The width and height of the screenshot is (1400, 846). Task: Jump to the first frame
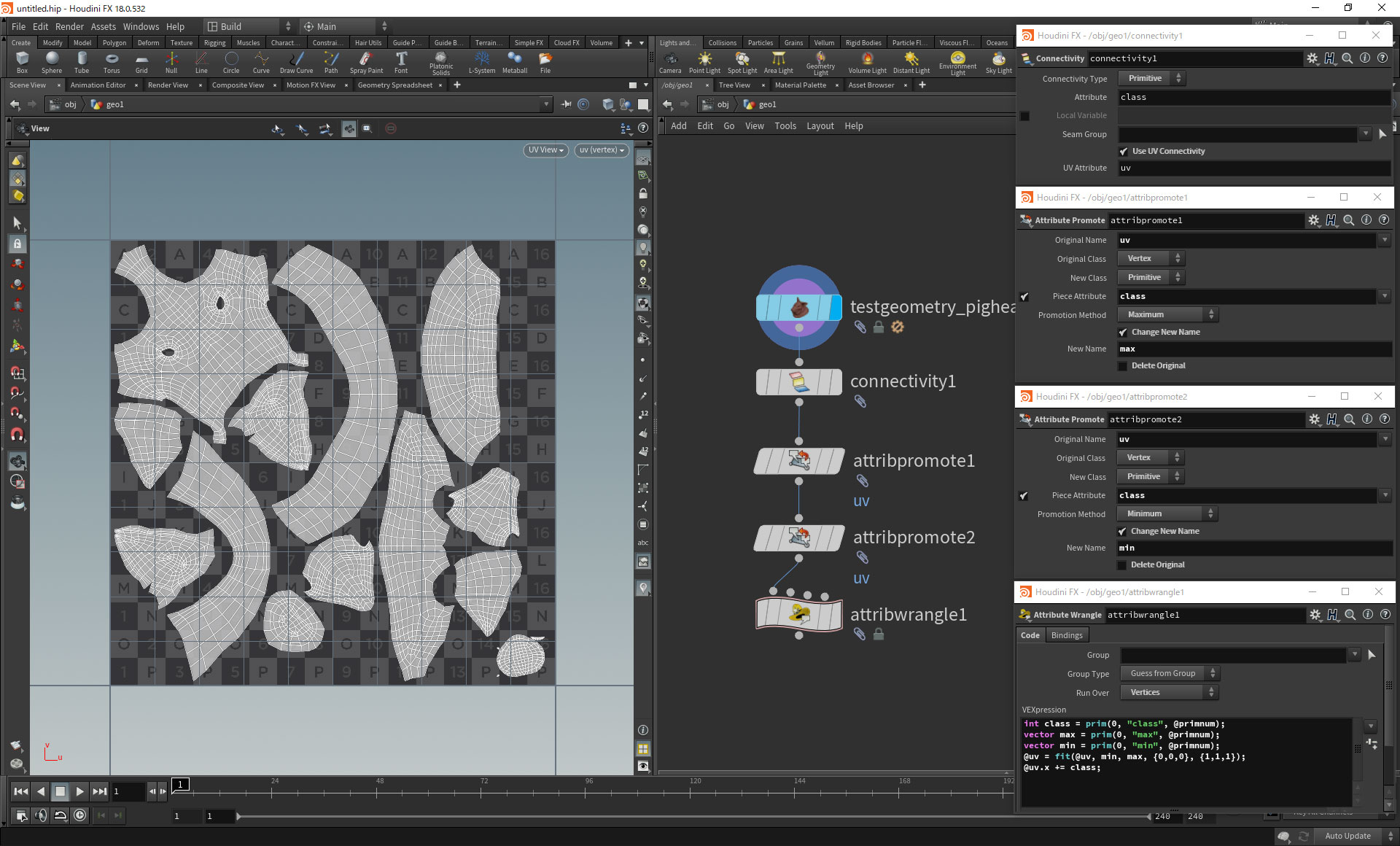(21, 791)
